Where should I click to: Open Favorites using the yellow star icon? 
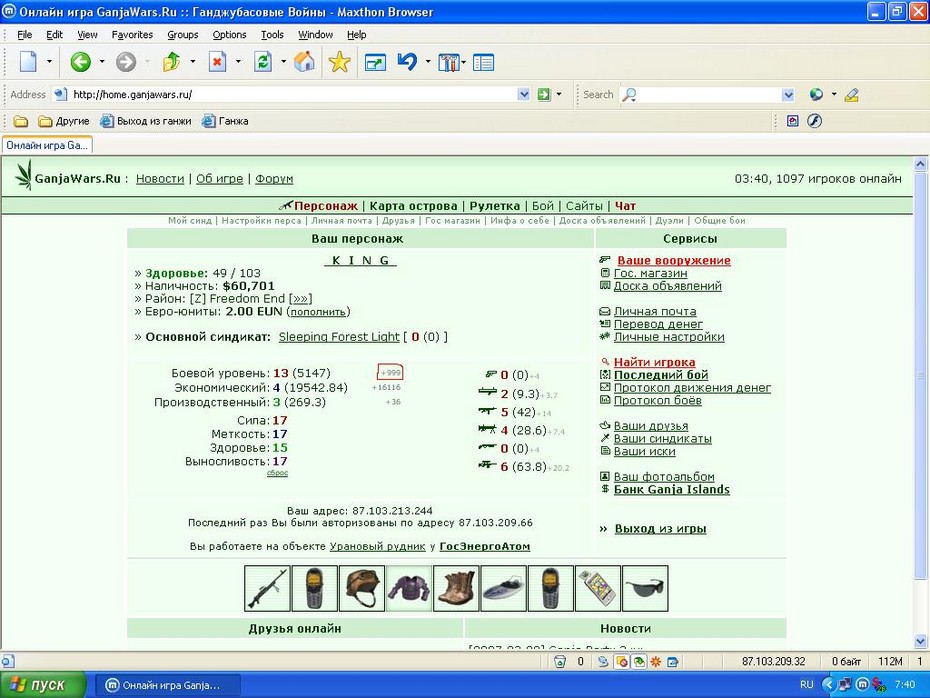pyautogui.click(x=339, y=62)
